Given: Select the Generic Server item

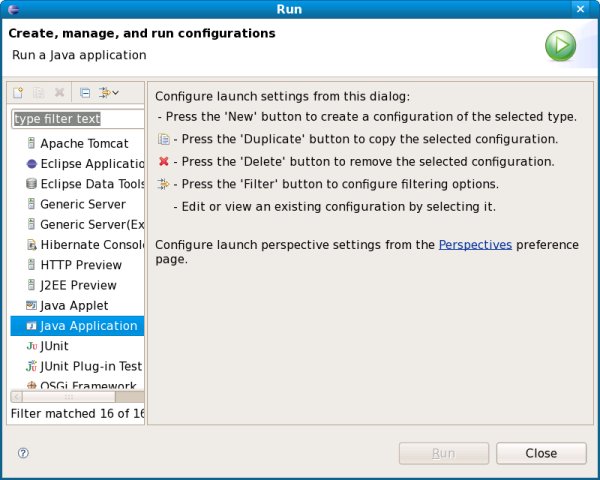Looking at the screenshot, I should click(x=82, y=204).
